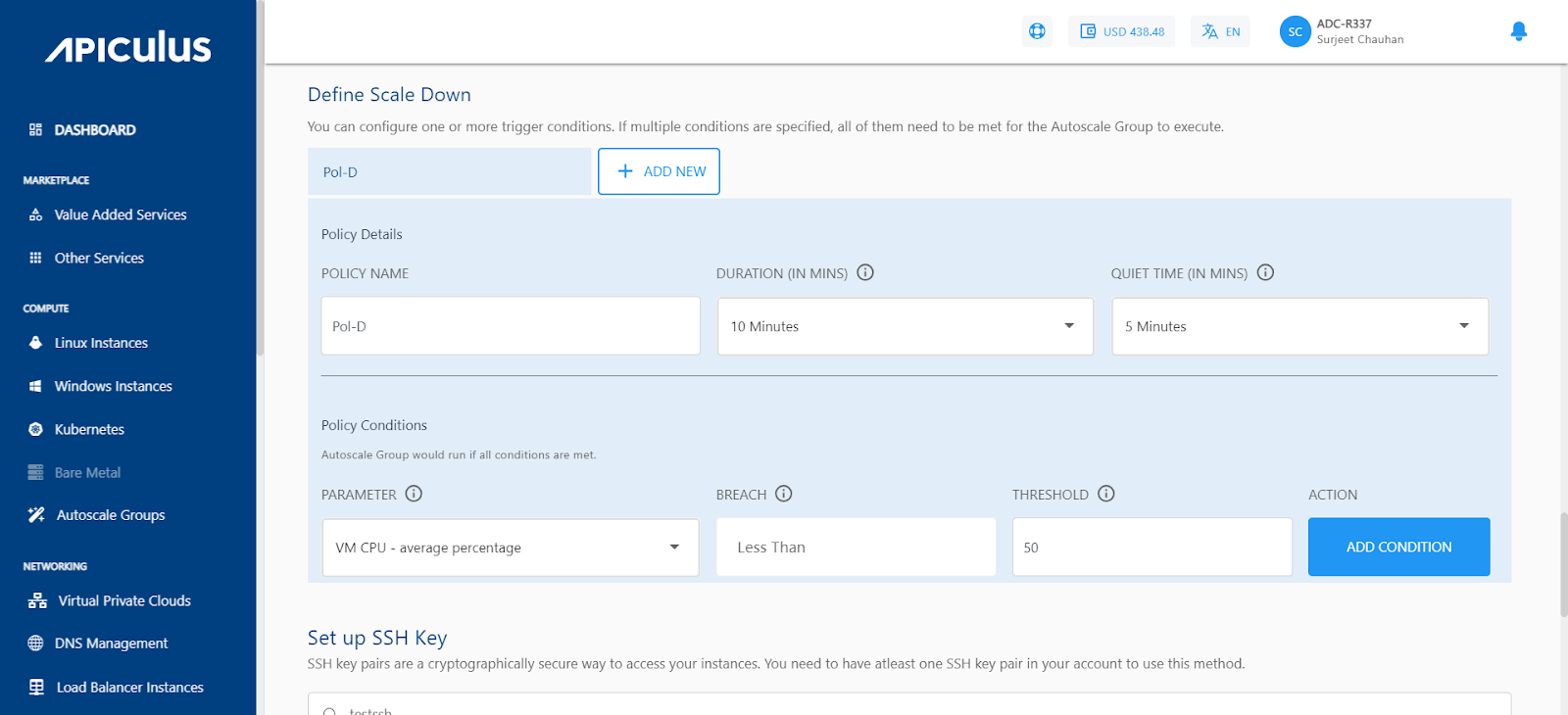This screenshot has width=1568, height=715.
Task: Click the Policy Name text field
Action: coord(510,326)
